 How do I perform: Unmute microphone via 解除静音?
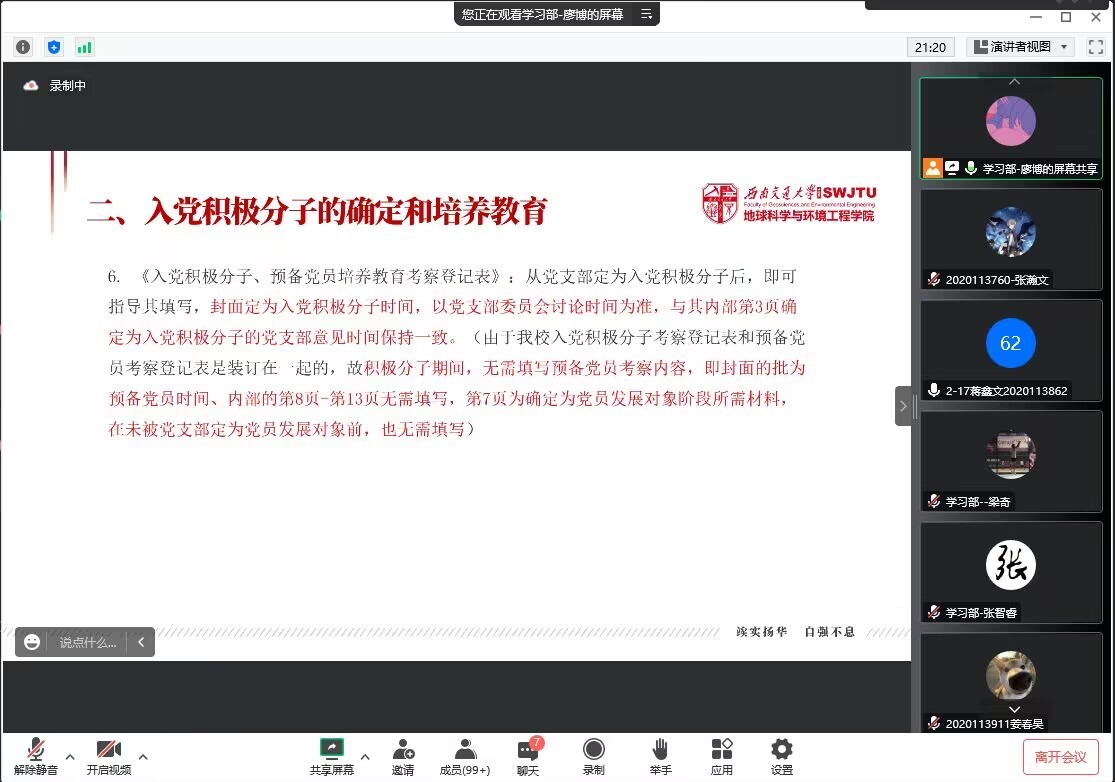[x=36, y=757]
